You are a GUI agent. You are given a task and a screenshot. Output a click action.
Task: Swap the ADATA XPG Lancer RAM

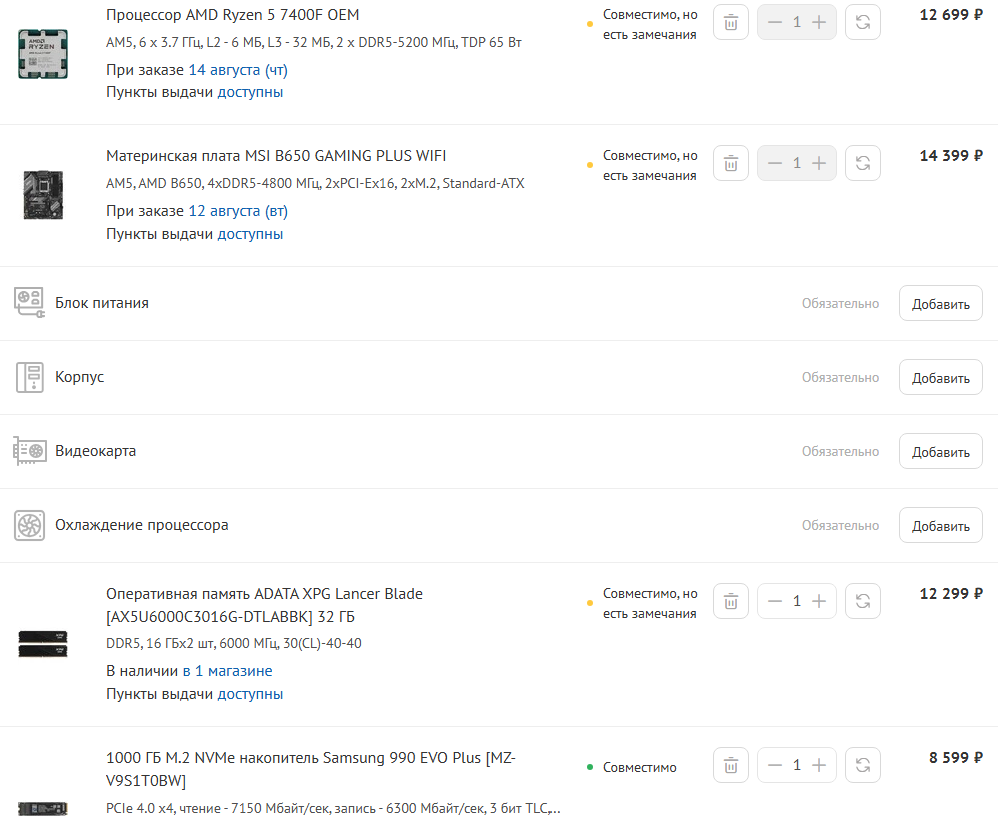pyautogui.click(x=863, y=601)
